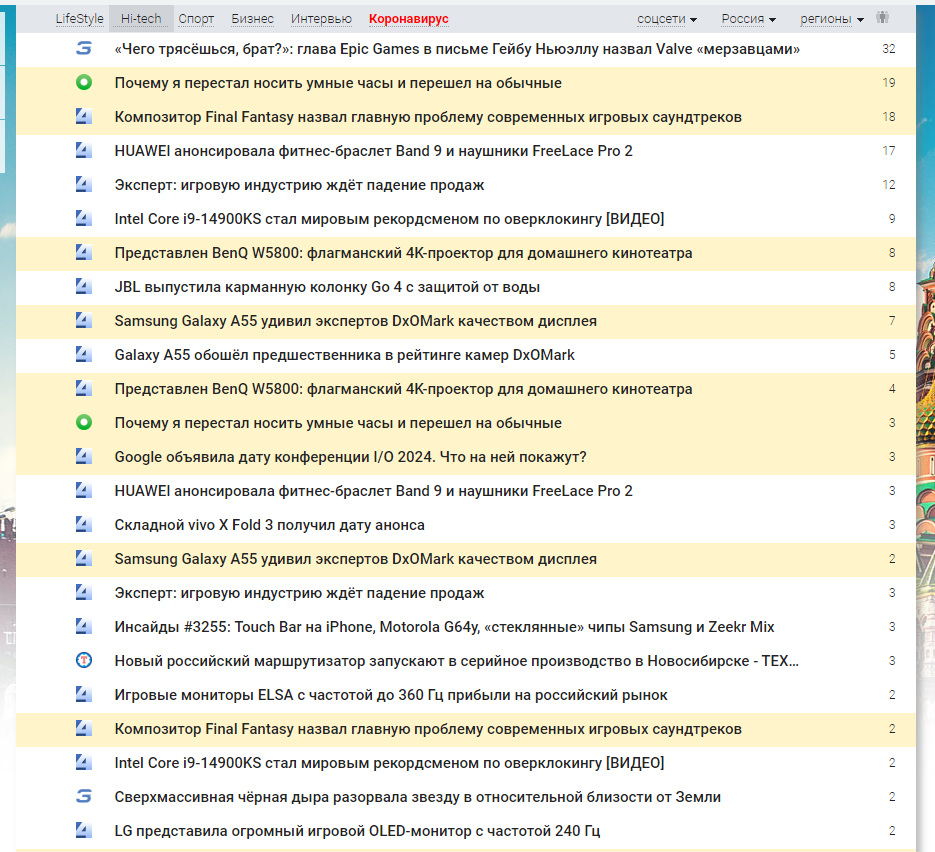Open the Россия dropdown

(748, 19)
